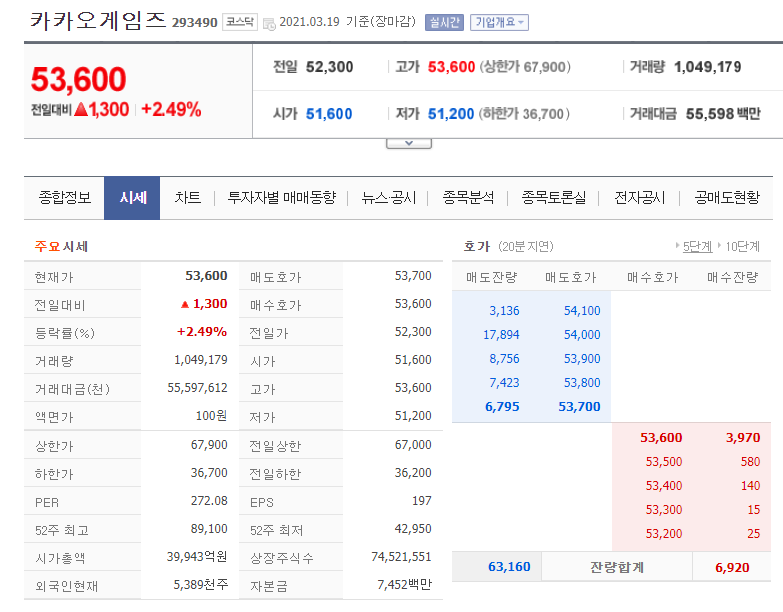The height and width of the screenshot is (612, 783).
Task: Switch to the 종합정보 tab
Action: tap(65, 198)
